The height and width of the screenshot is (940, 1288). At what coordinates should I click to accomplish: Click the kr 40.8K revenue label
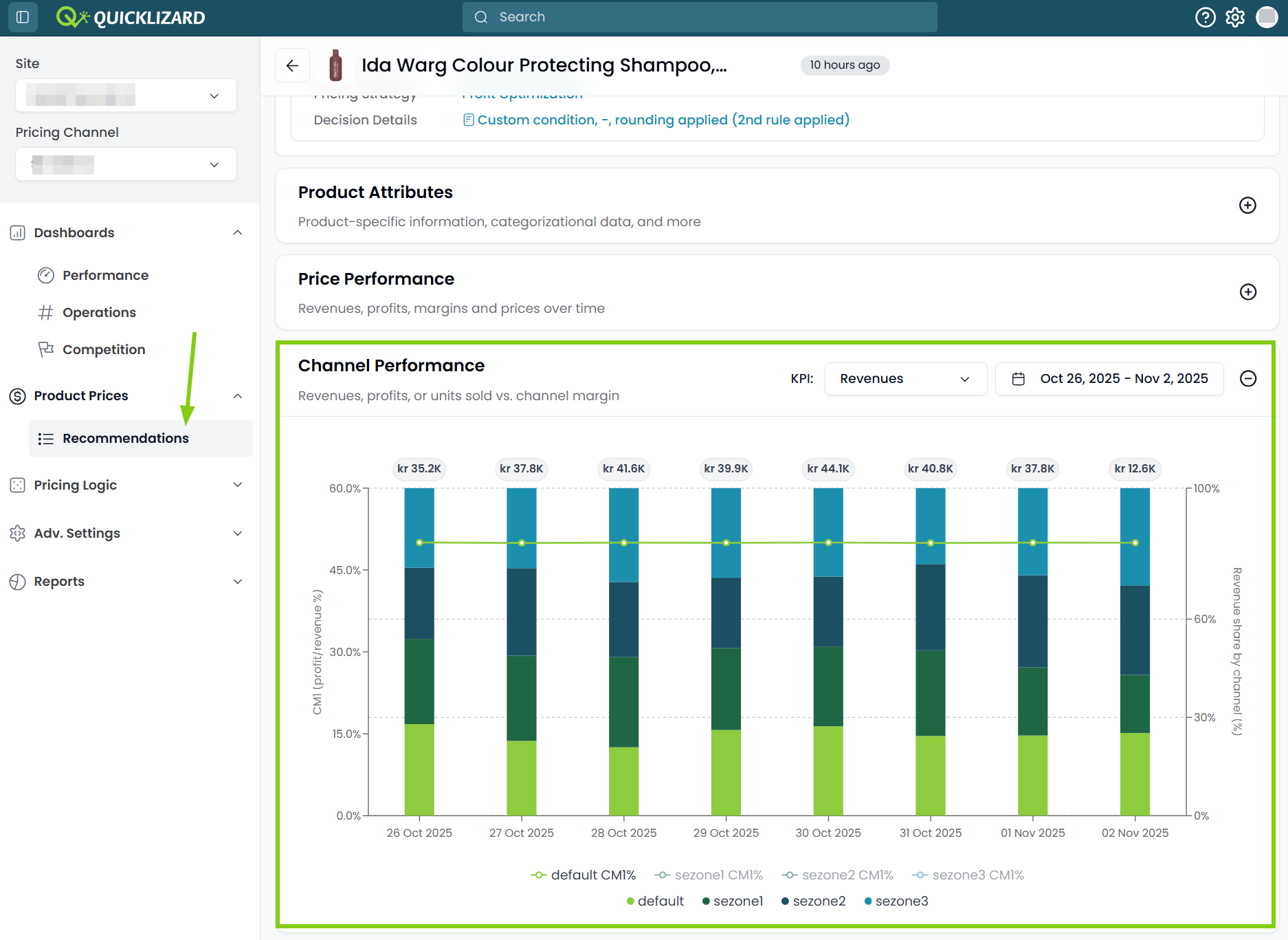point(931,468)
